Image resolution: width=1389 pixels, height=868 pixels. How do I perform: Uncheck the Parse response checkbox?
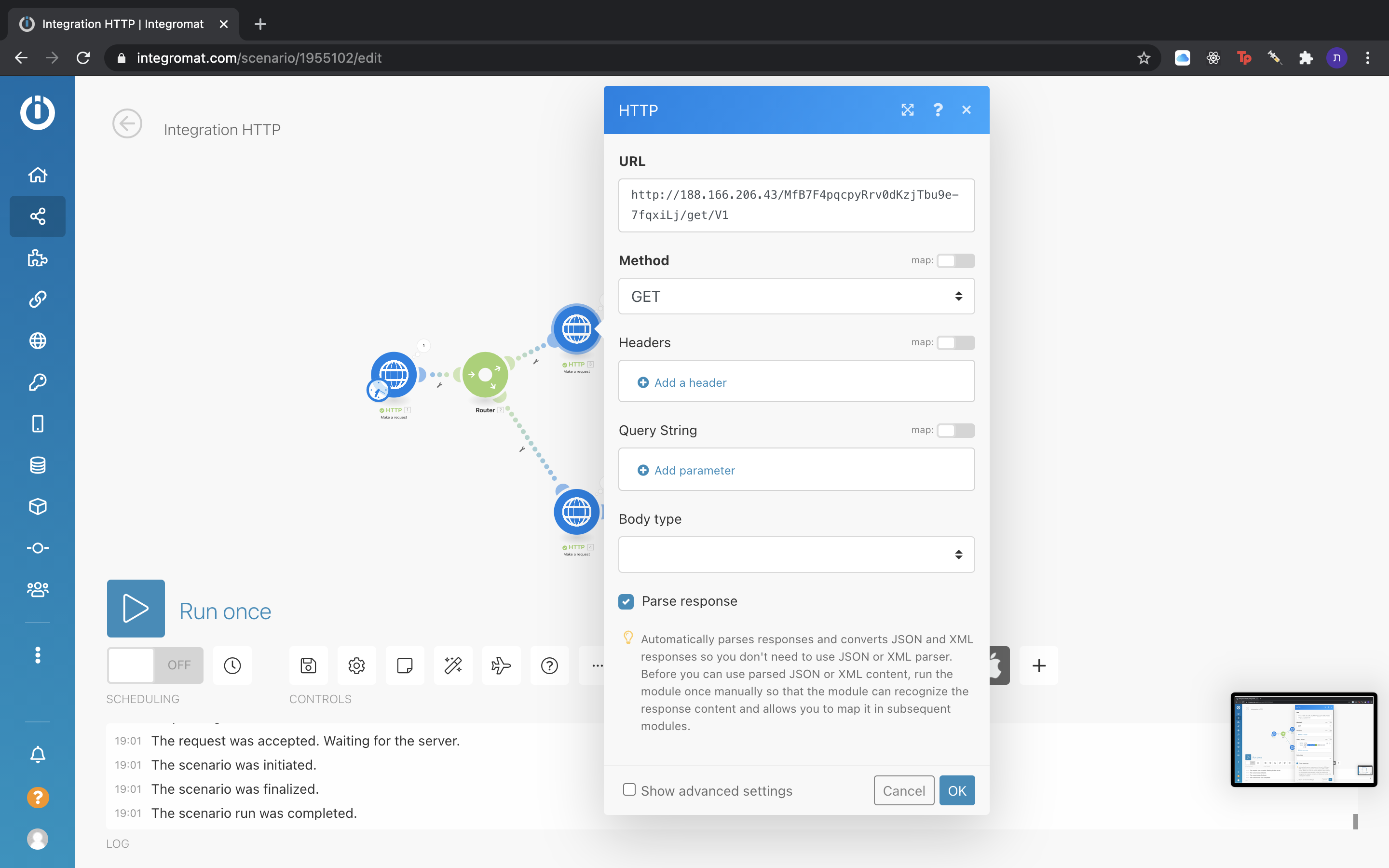(626, 601)
